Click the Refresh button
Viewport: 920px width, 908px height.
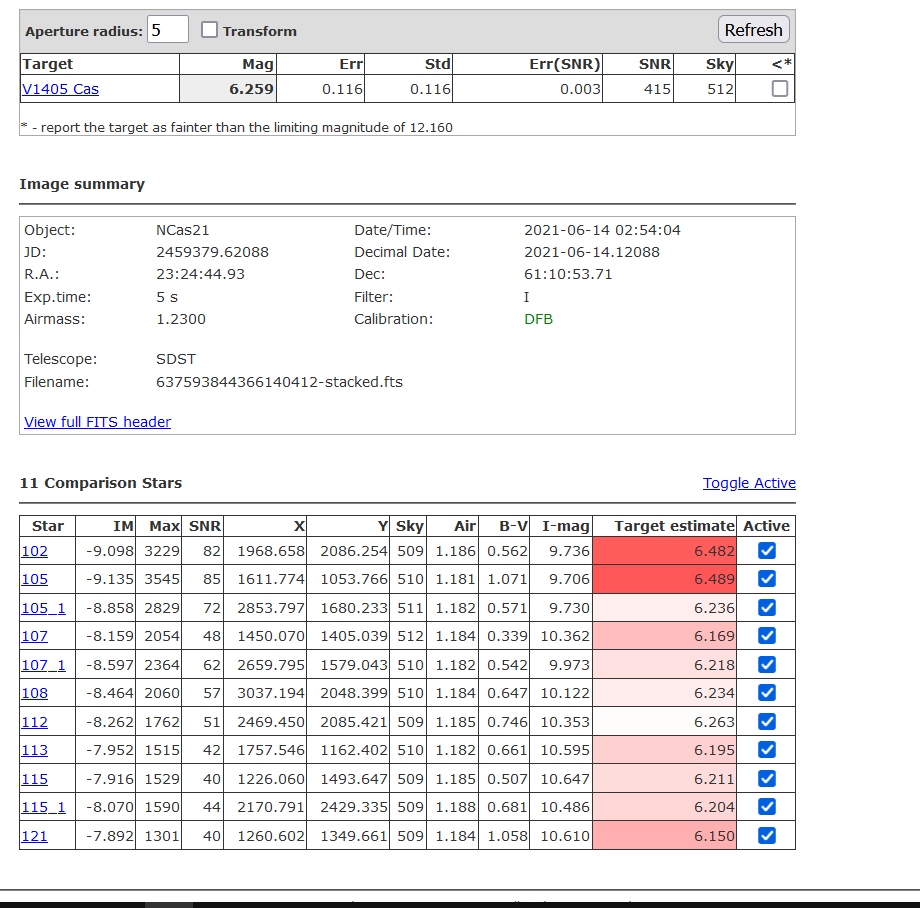753,30
